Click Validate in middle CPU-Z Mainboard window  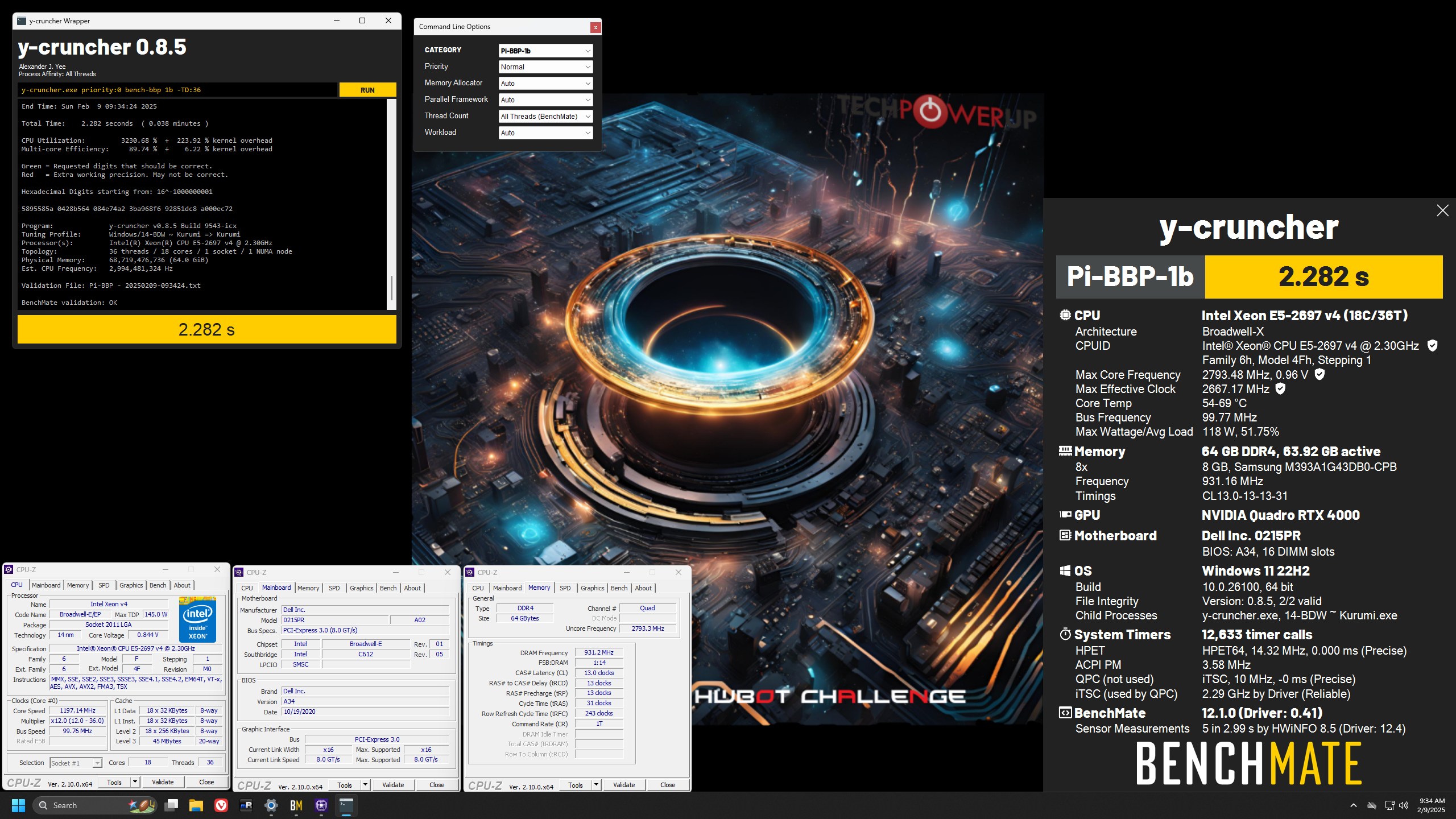point(393,785)
